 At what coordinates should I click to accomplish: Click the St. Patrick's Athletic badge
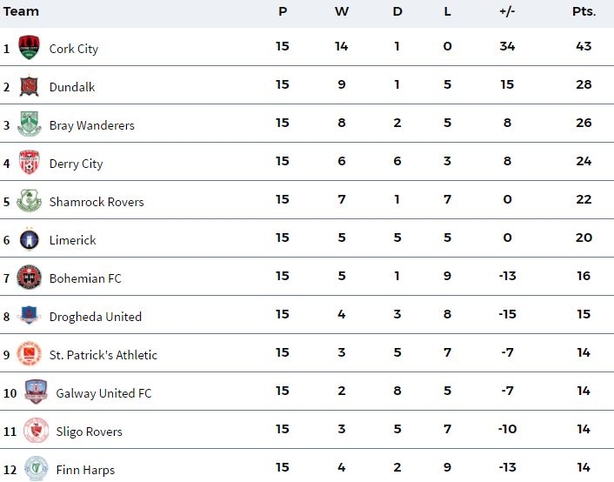click(29, 354)
